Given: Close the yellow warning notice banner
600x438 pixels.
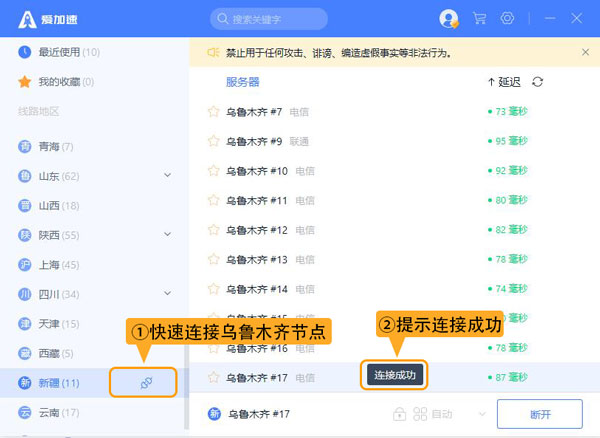Looking at the screenshot, I should (x=585, y=52).
